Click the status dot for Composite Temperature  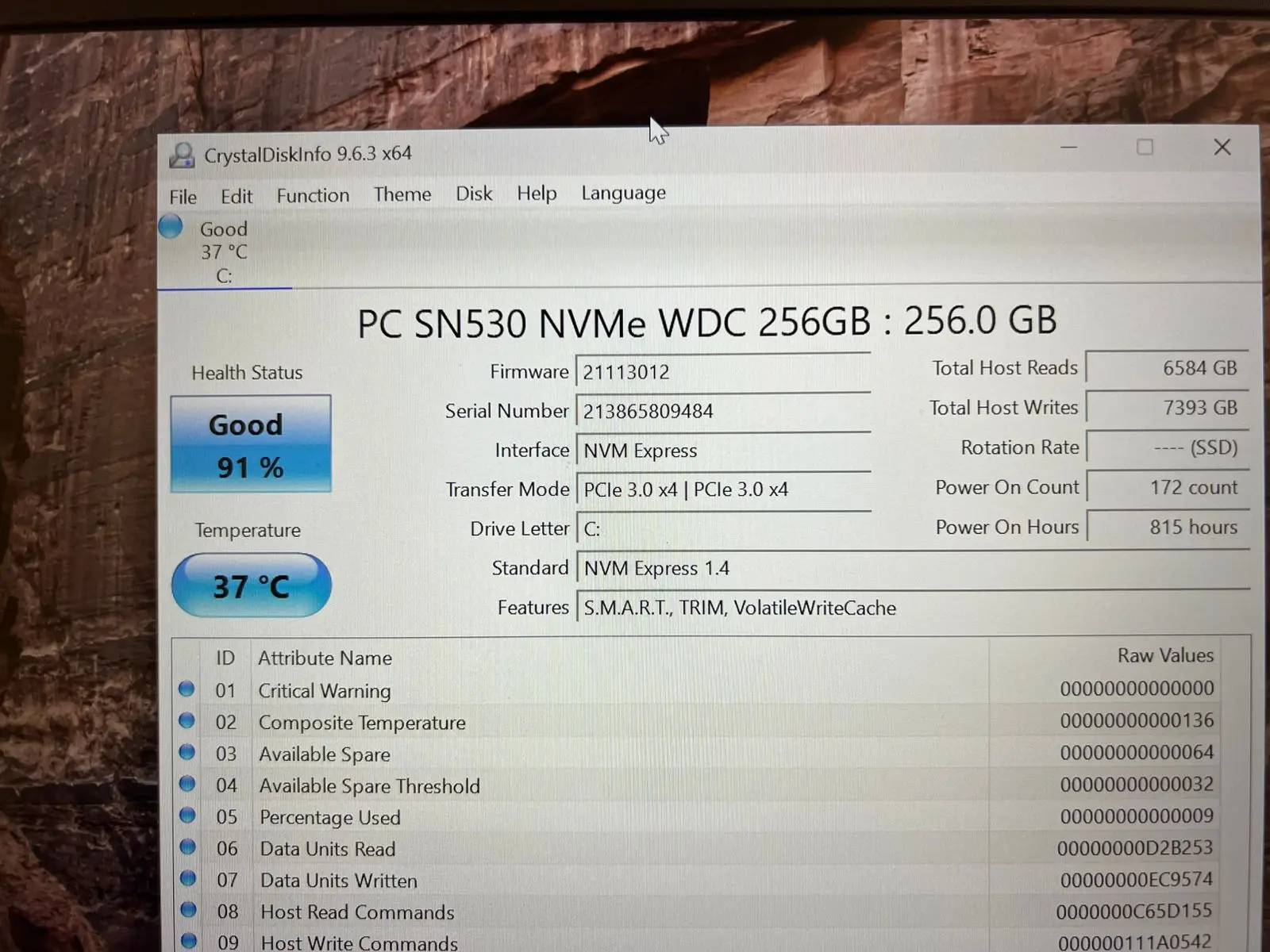(x=187, y=720)
